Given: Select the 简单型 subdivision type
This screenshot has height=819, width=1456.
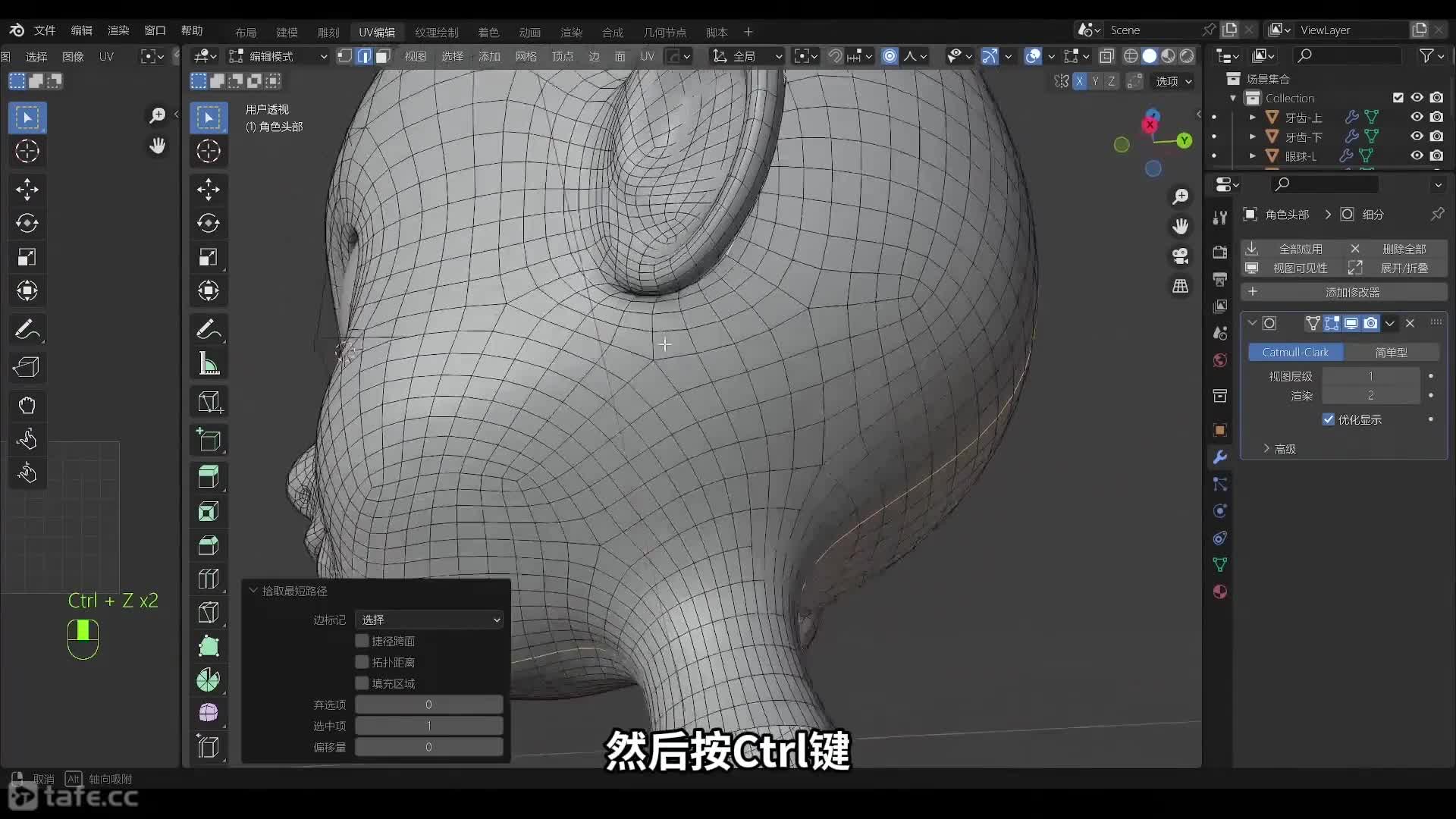Looking at the screenshot, I should click(1392, 352).
